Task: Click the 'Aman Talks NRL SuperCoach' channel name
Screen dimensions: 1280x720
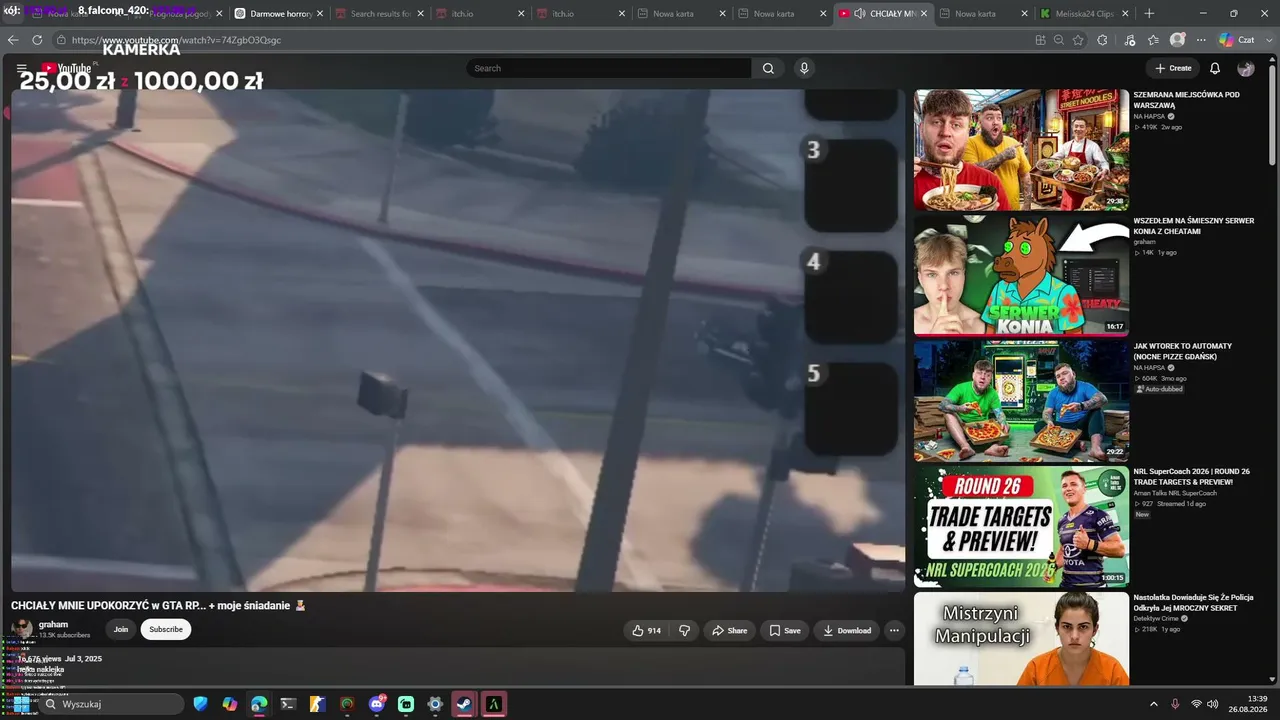Action: click(1175, 493)
